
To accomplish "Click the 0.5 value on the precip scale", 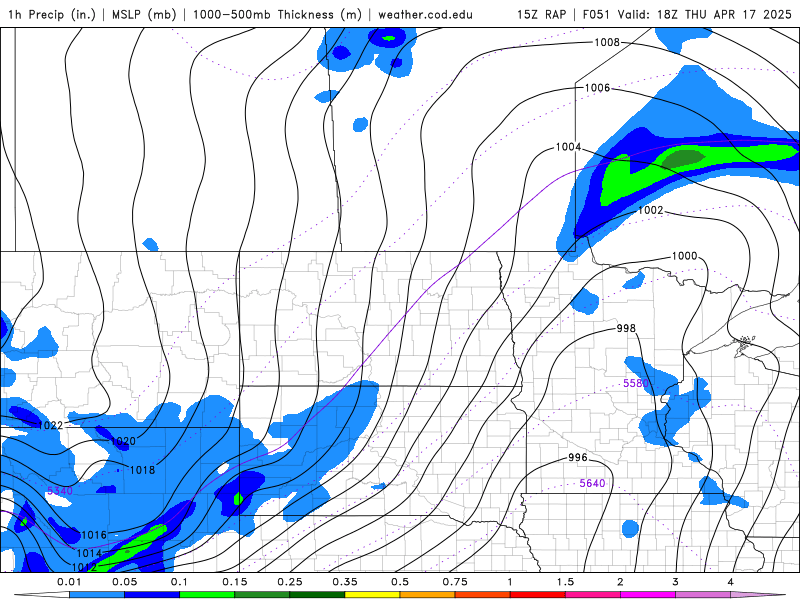I will (400, 582).
